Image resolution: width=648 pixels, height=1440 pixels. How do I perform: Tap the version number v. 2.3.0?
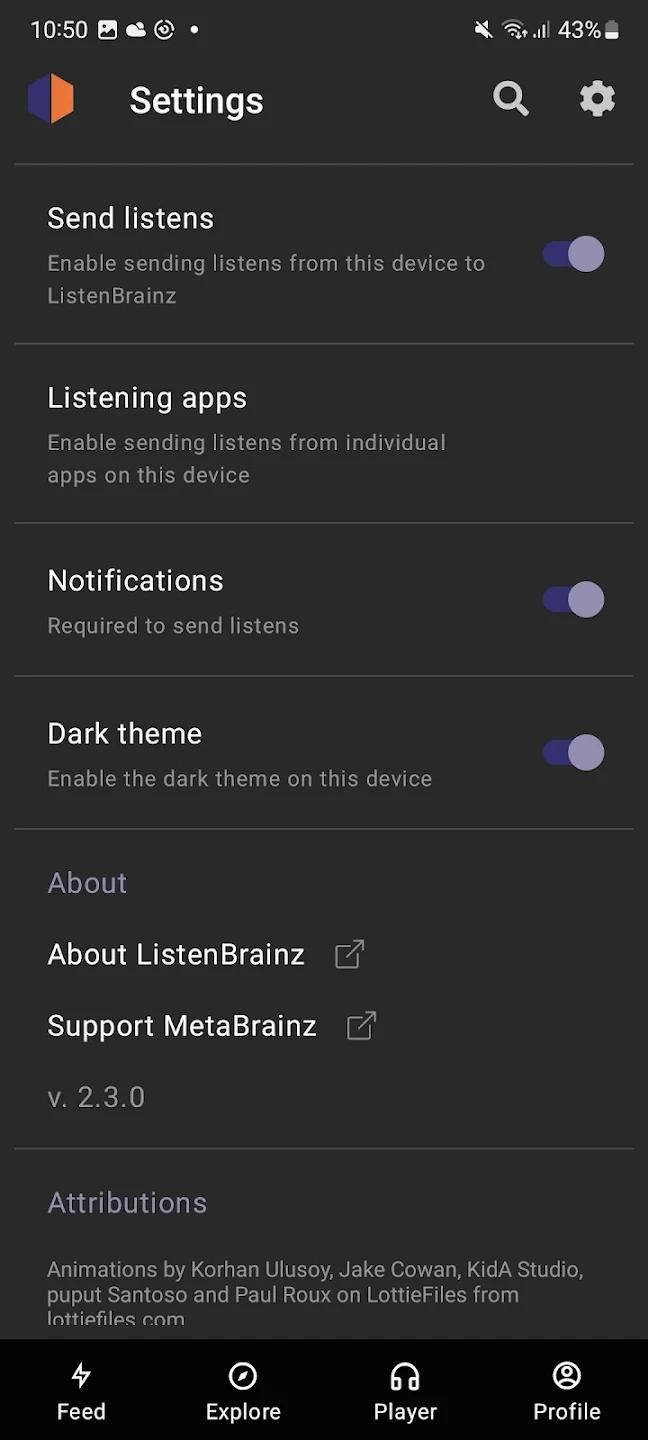[x=96, y=1097]
